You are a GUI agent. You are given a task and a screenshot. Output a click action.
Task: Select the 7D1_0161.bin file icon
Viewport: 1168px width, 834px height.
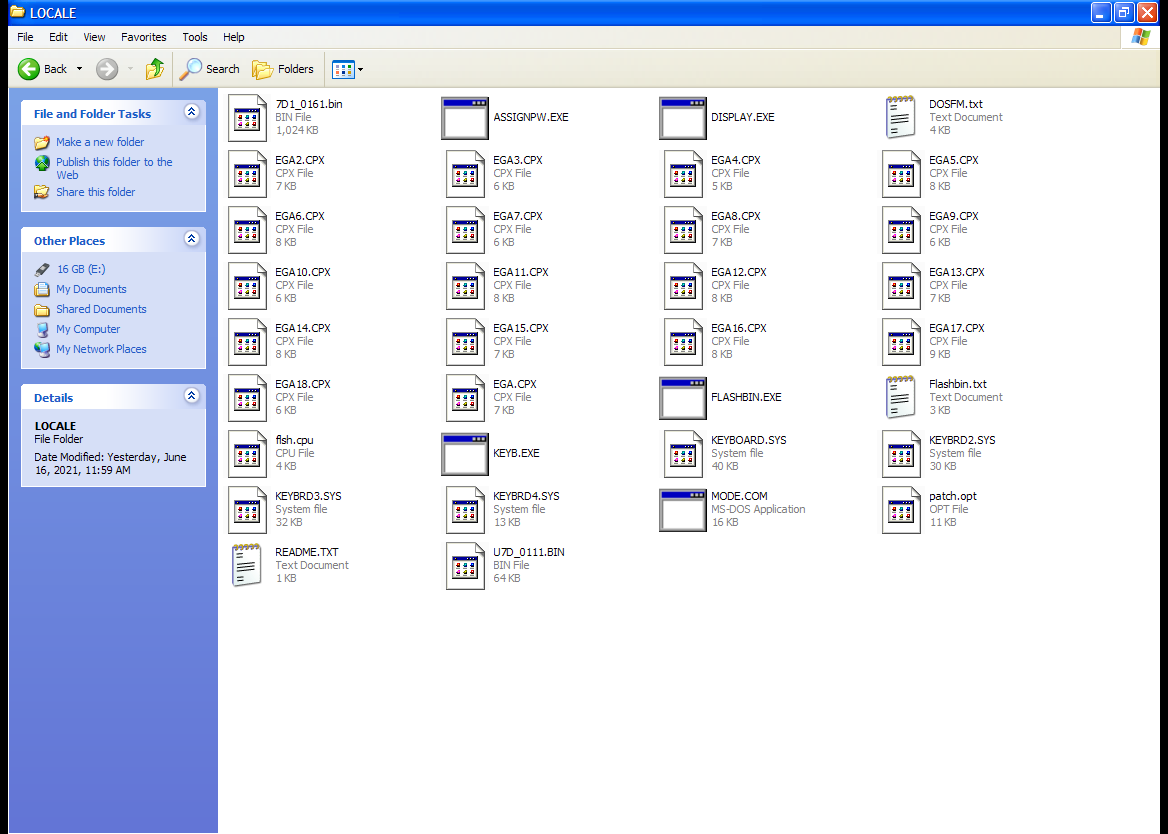pos(247,118)
